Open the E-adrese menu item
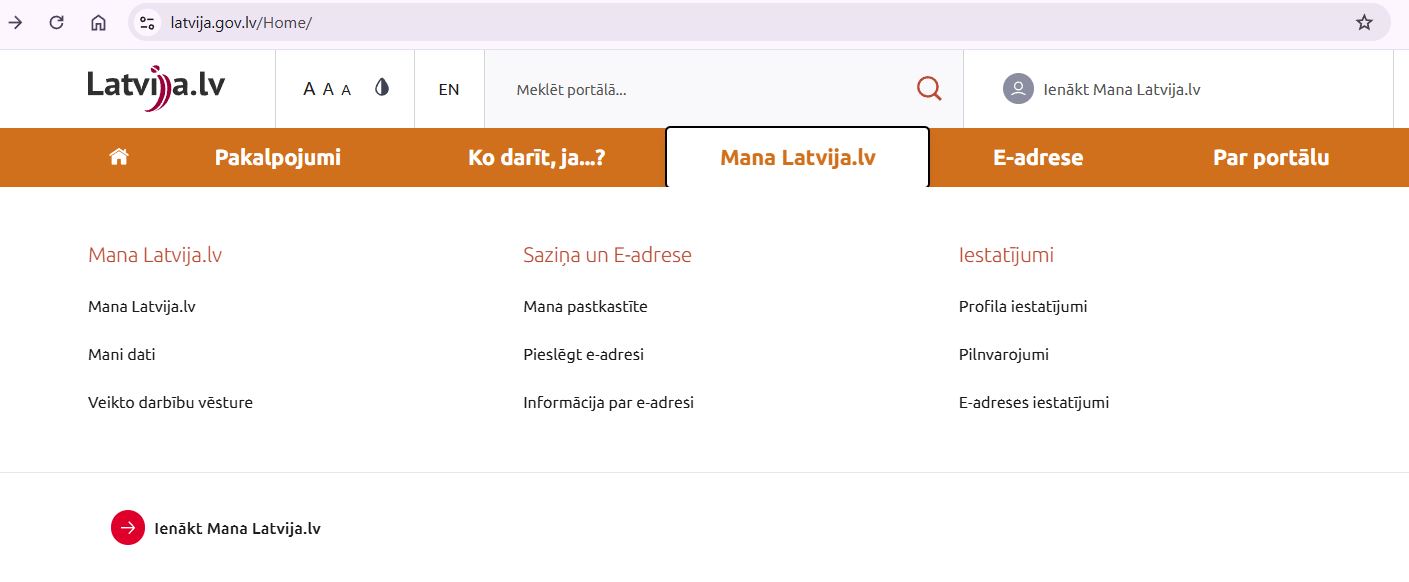 [1037, 157]
